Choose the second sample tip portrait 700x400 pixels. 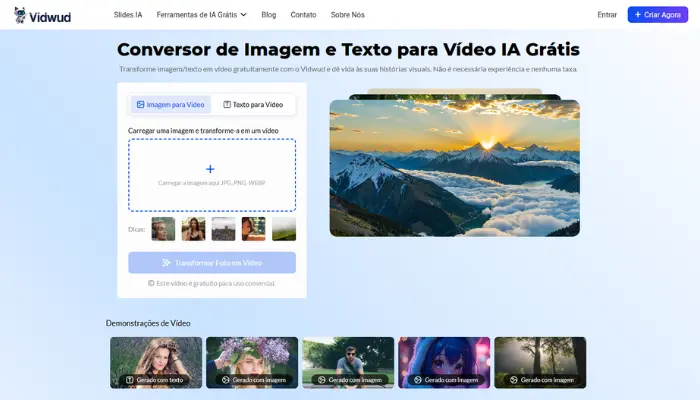(193, 229)
